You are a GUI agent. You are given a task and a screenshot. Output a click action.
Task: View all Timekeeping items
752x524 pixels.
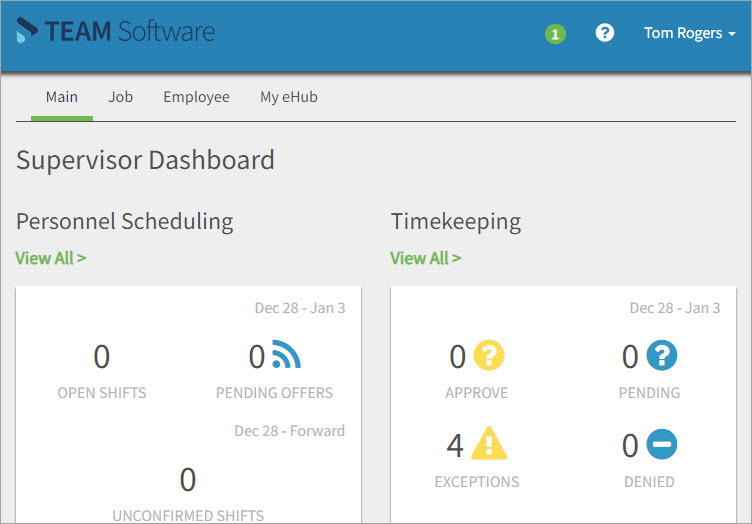pyautogui.click(x=426, y=258)
